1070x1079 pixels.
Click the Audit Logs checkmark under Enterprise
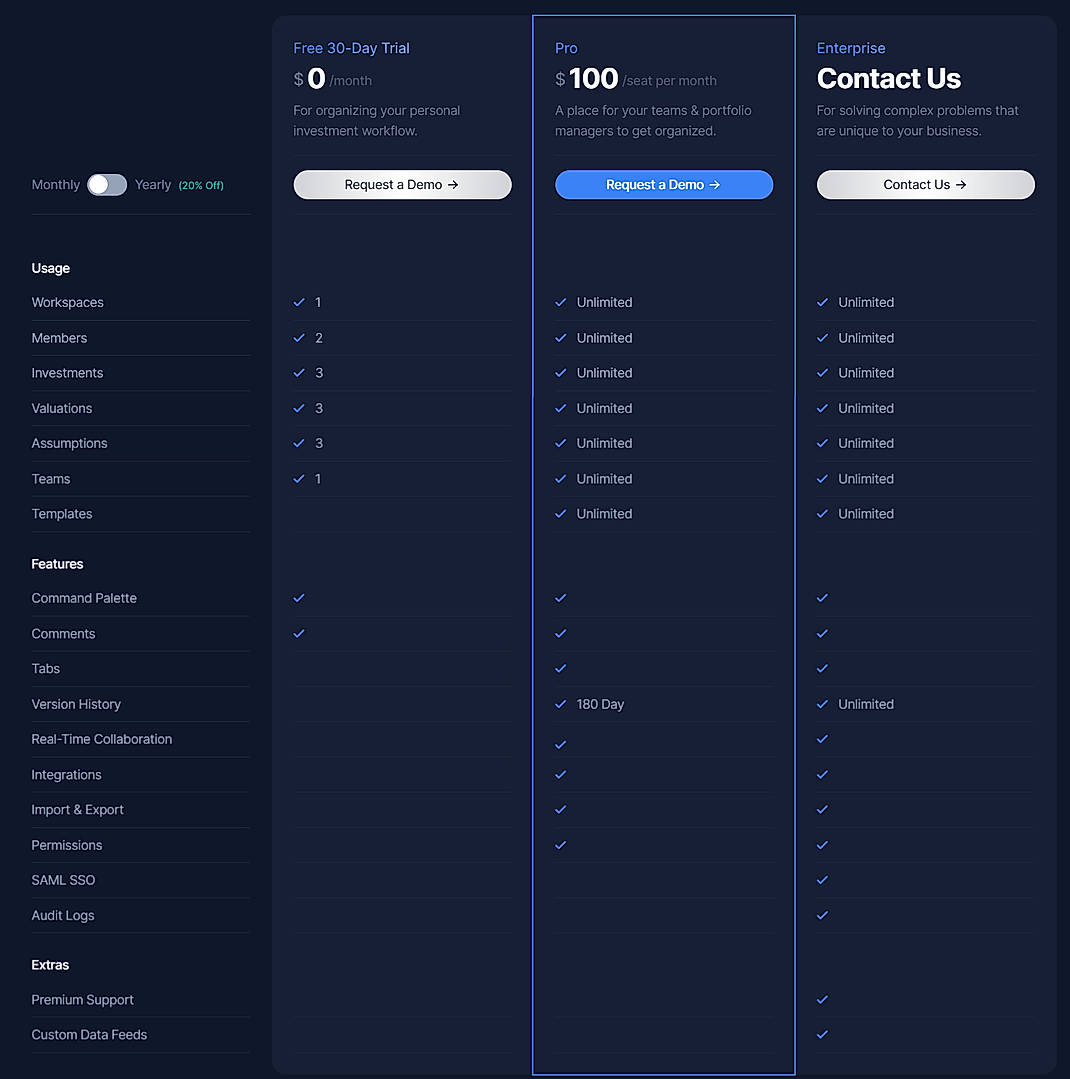pos(822,915)
